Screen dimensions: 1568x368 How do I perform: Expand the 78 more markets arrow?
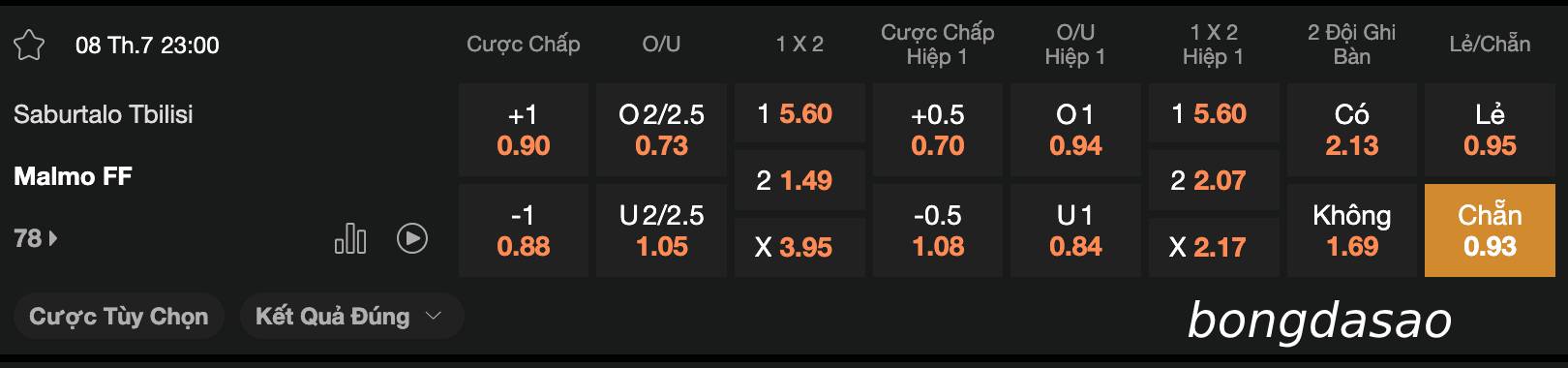click(x=36, y=238)
